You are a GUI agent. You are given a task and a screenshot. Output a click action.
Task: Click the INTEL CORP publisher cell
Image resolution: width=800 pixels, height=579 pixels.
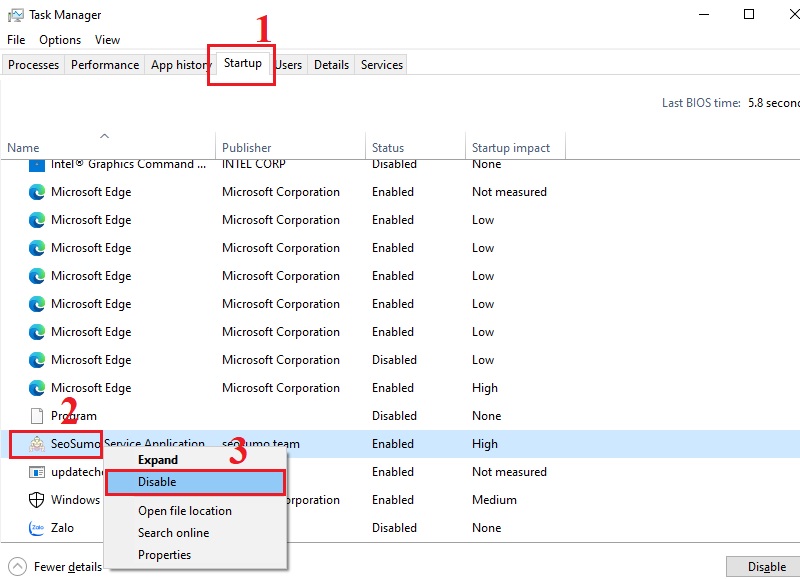pos(254,164)
